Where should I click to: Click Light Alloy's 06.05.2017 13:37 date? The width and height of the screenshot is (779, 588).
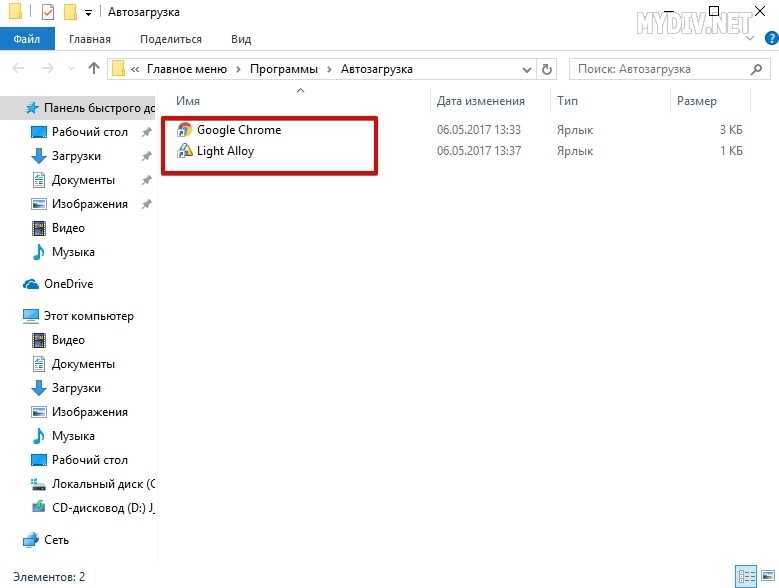[x=478, y=151]
